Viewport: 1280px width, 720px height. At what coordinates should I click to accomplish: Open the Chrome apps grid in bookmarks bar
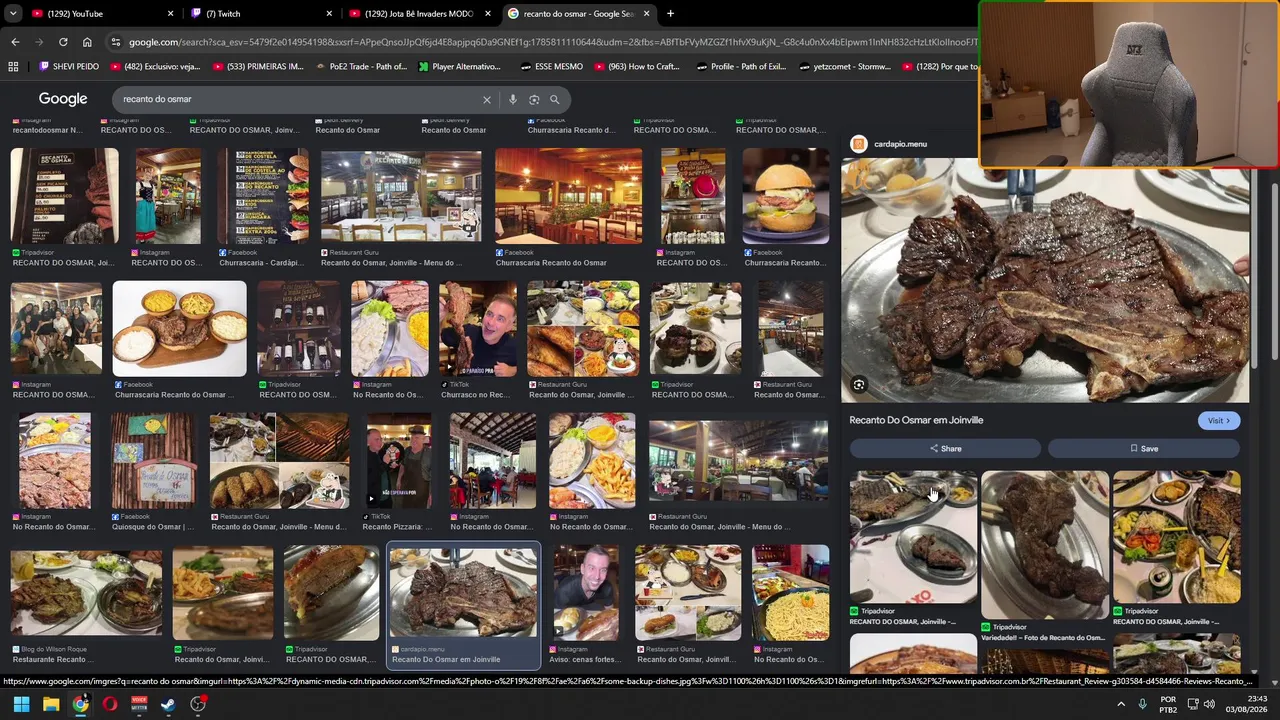tap(13, 67)
